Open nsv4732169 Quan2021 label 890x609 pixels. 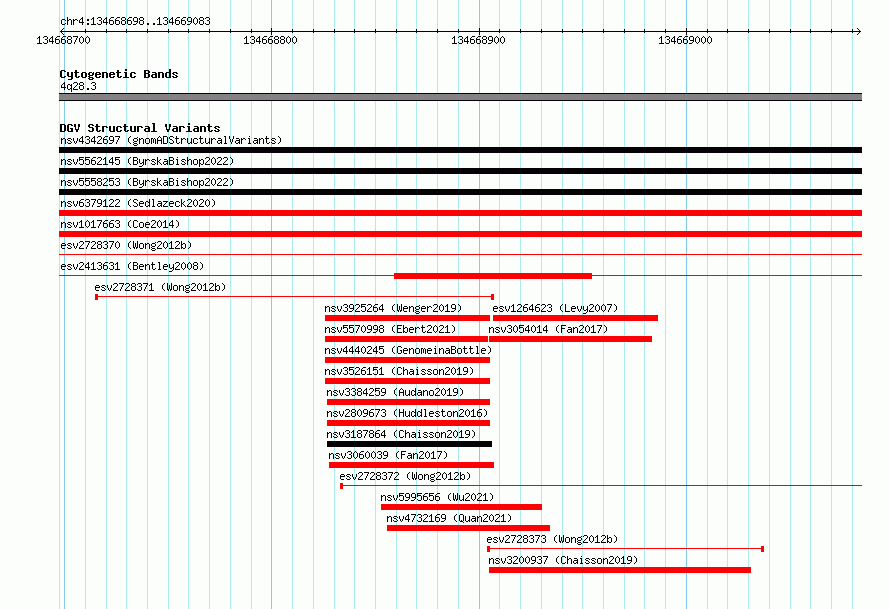point(449,518)
